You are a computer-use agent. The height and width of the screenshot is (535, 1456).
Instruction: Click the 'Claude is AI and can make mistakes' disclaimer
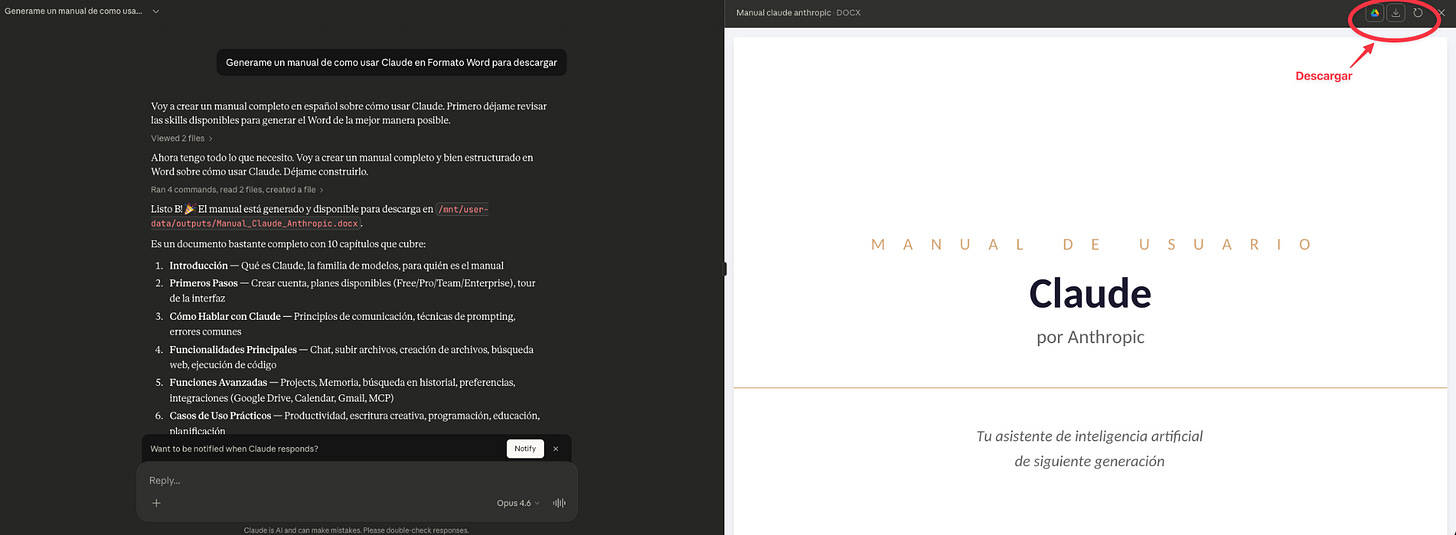[x=356, y=530]
